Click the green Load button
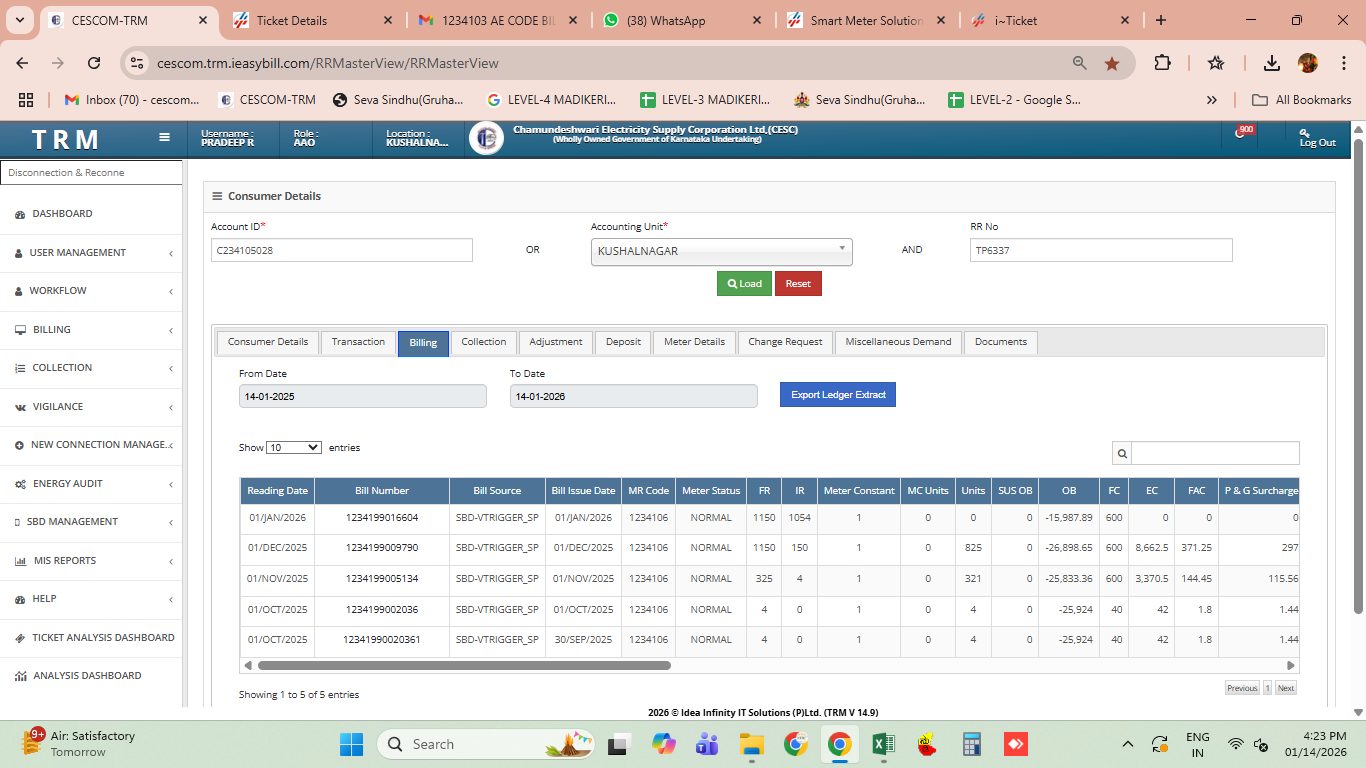1366x768 pixels. coord(744,284)
